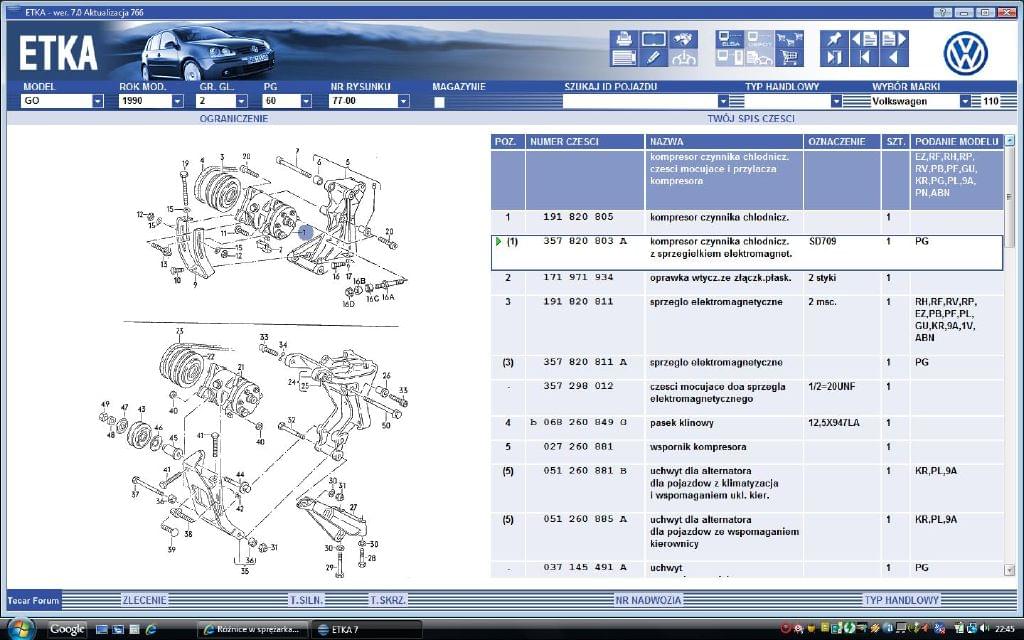Click the OZNACZENIE column header
Image resolution: width=1024 pixels, height=640 pixels.
[842, 141]
